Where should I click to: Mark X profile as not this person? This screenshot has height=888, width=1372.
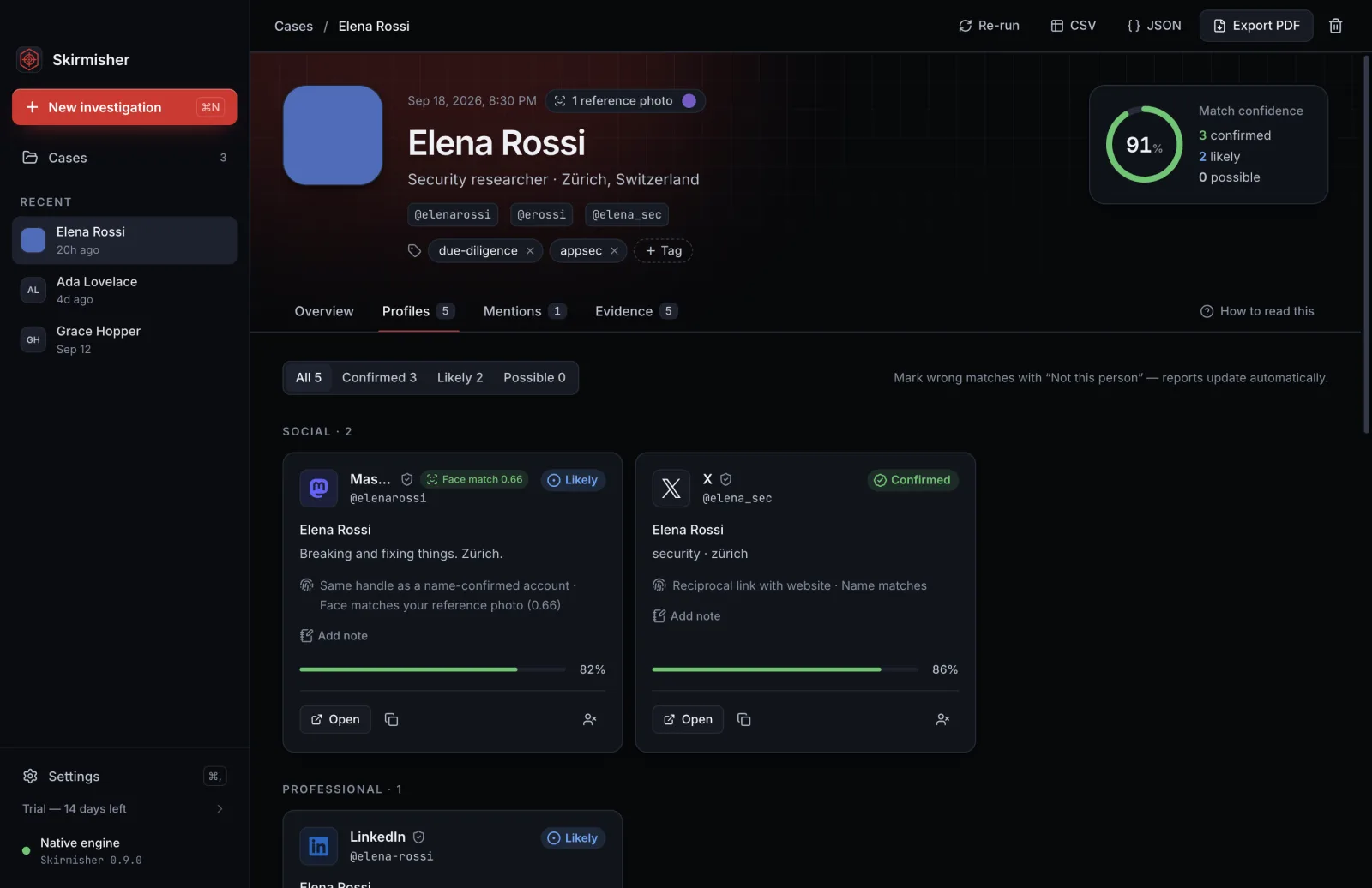coord(942,719)
